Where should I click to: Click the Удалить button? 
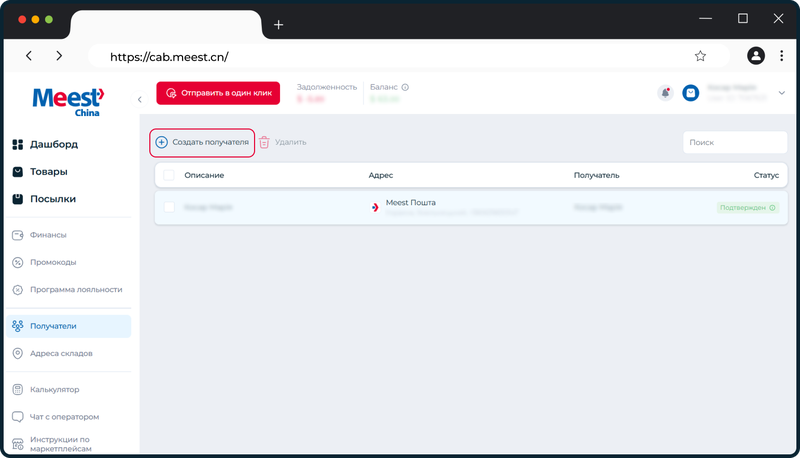(283, 142)
